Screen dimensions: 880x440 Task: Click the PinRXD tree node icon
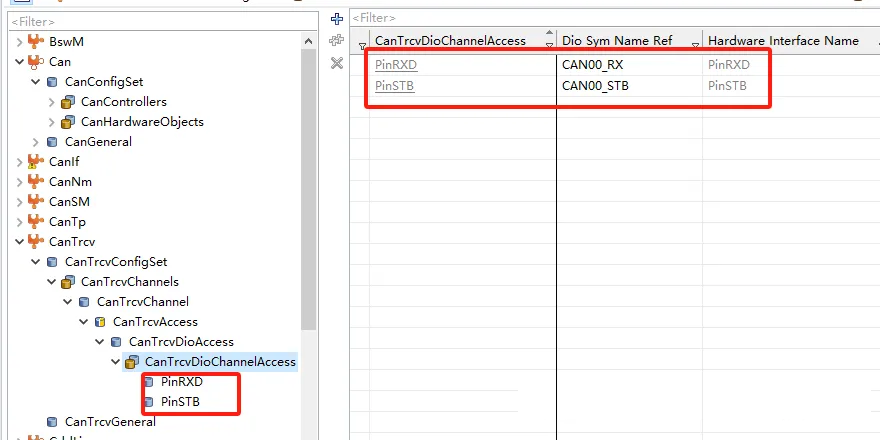pos(149,382)
